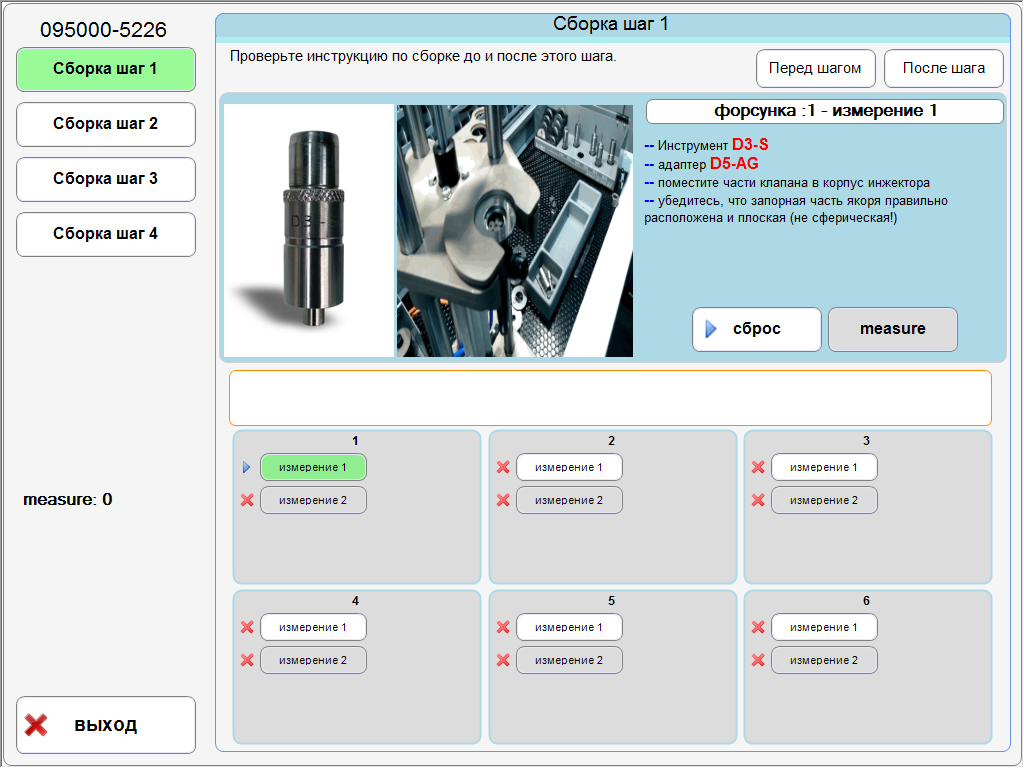
Task: Click red X beside injector 1 измерение 2
Action: click(247, 500)
